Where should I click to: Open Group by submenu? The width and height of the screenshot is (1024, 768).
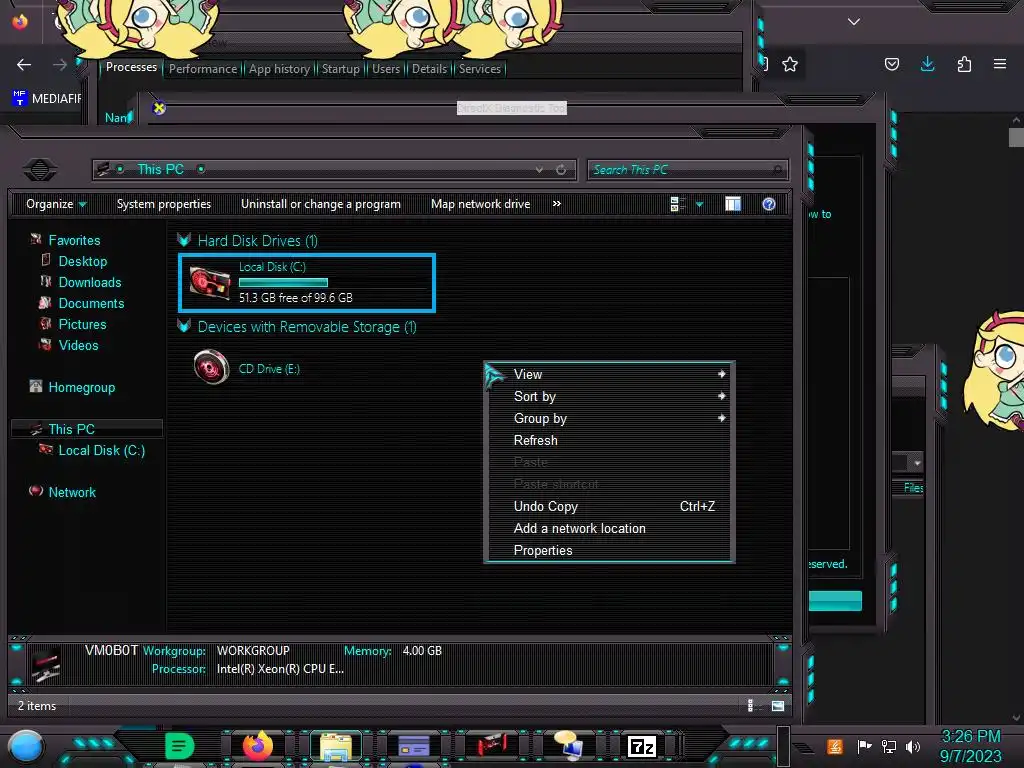tap(609, 418)
